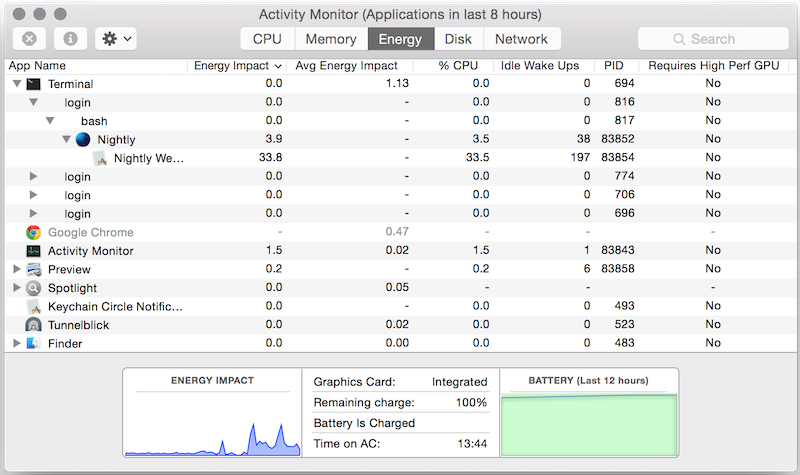Open the Memory tab

pyautogui.click(x=330, y=39)
